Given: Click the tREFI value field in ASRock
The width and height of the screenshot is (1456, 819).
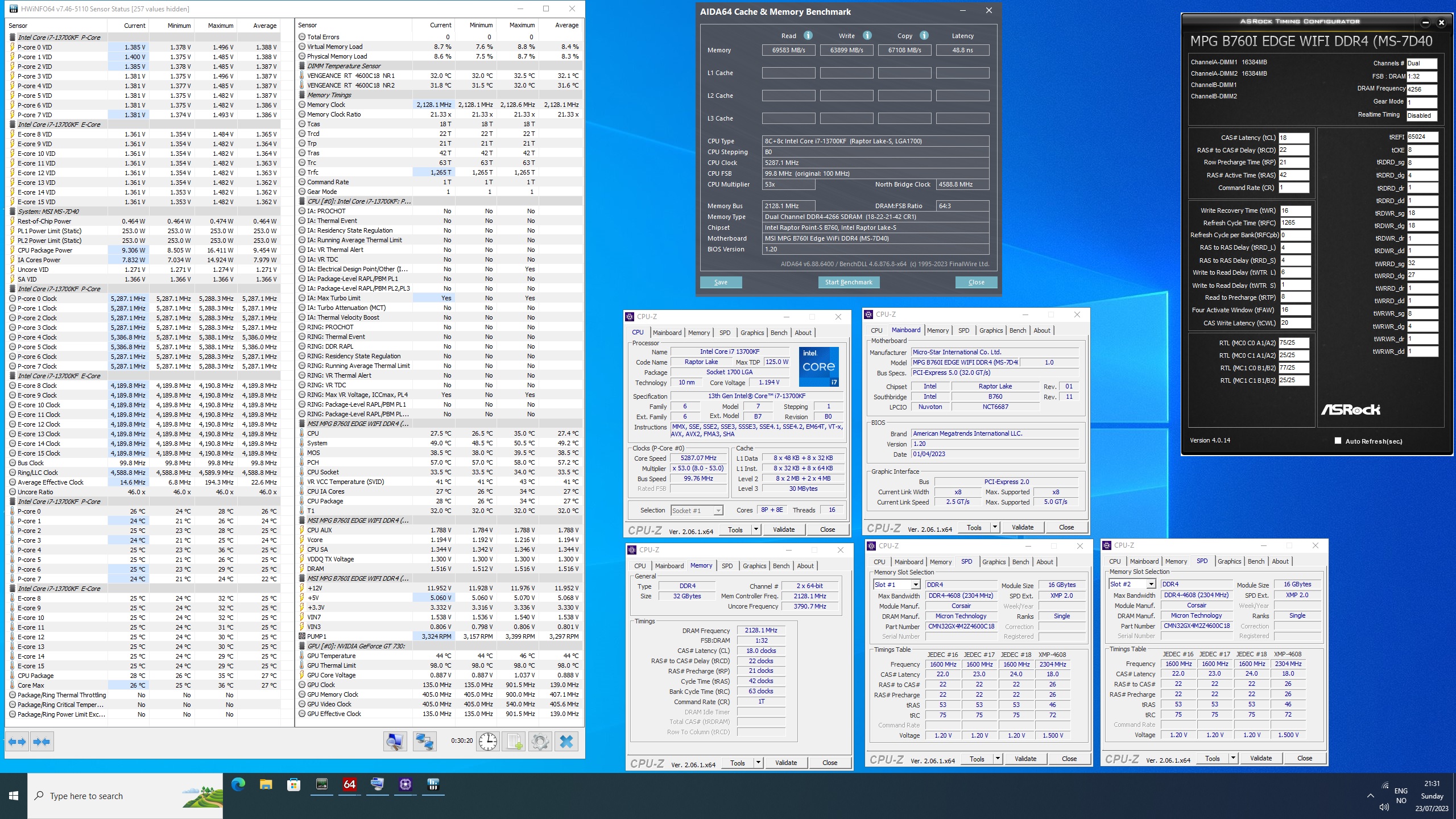Looking at the screenshot, I should coord(1422,137).
